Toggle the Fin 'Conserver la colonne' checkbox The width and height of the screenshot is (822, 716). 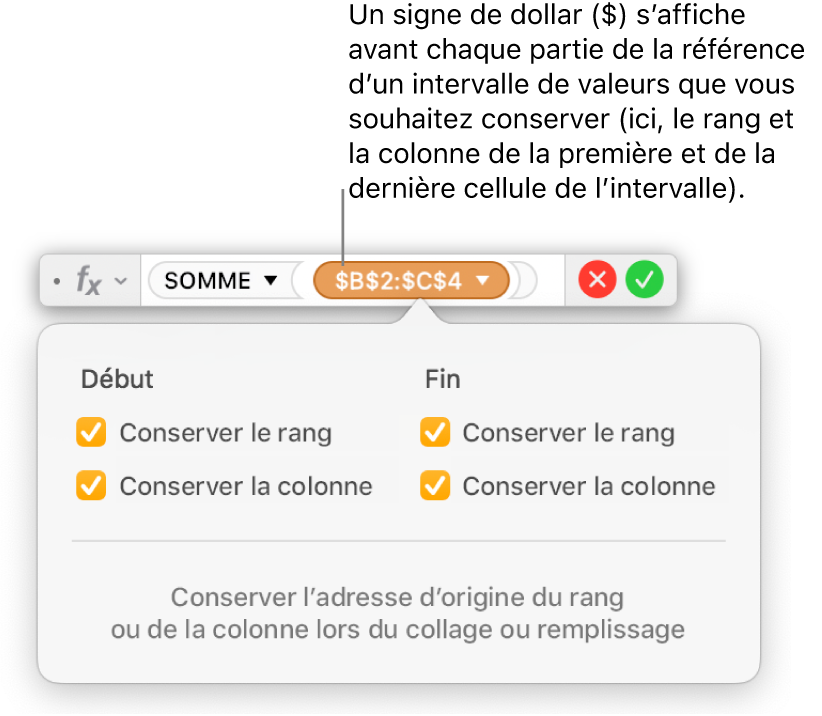(x=434, y=486)
